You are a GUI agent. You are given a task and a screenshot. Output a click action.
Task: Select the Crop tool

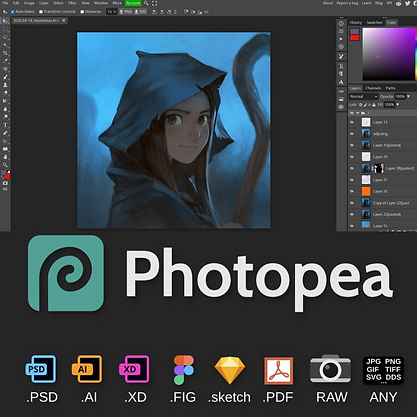click(x=5, y=53)
